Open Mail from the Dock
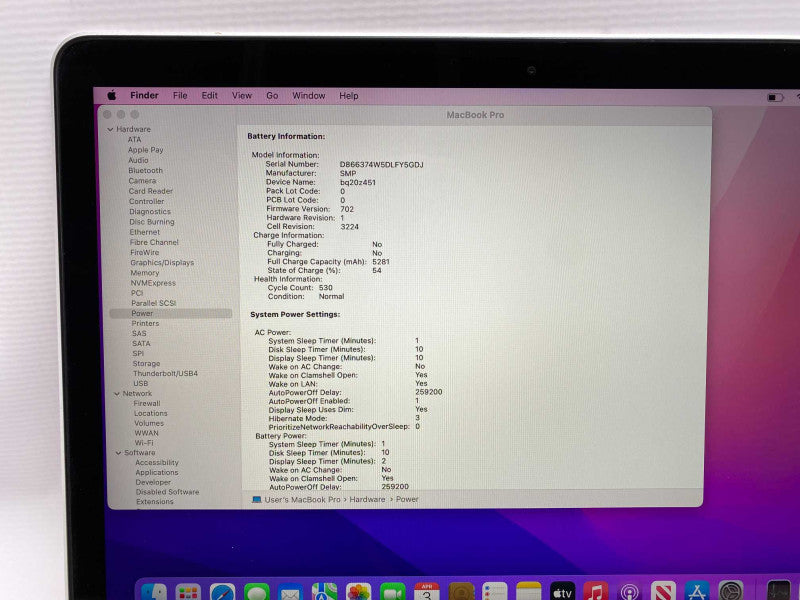This screenshot has width=800, height=600. pos(290,592)
